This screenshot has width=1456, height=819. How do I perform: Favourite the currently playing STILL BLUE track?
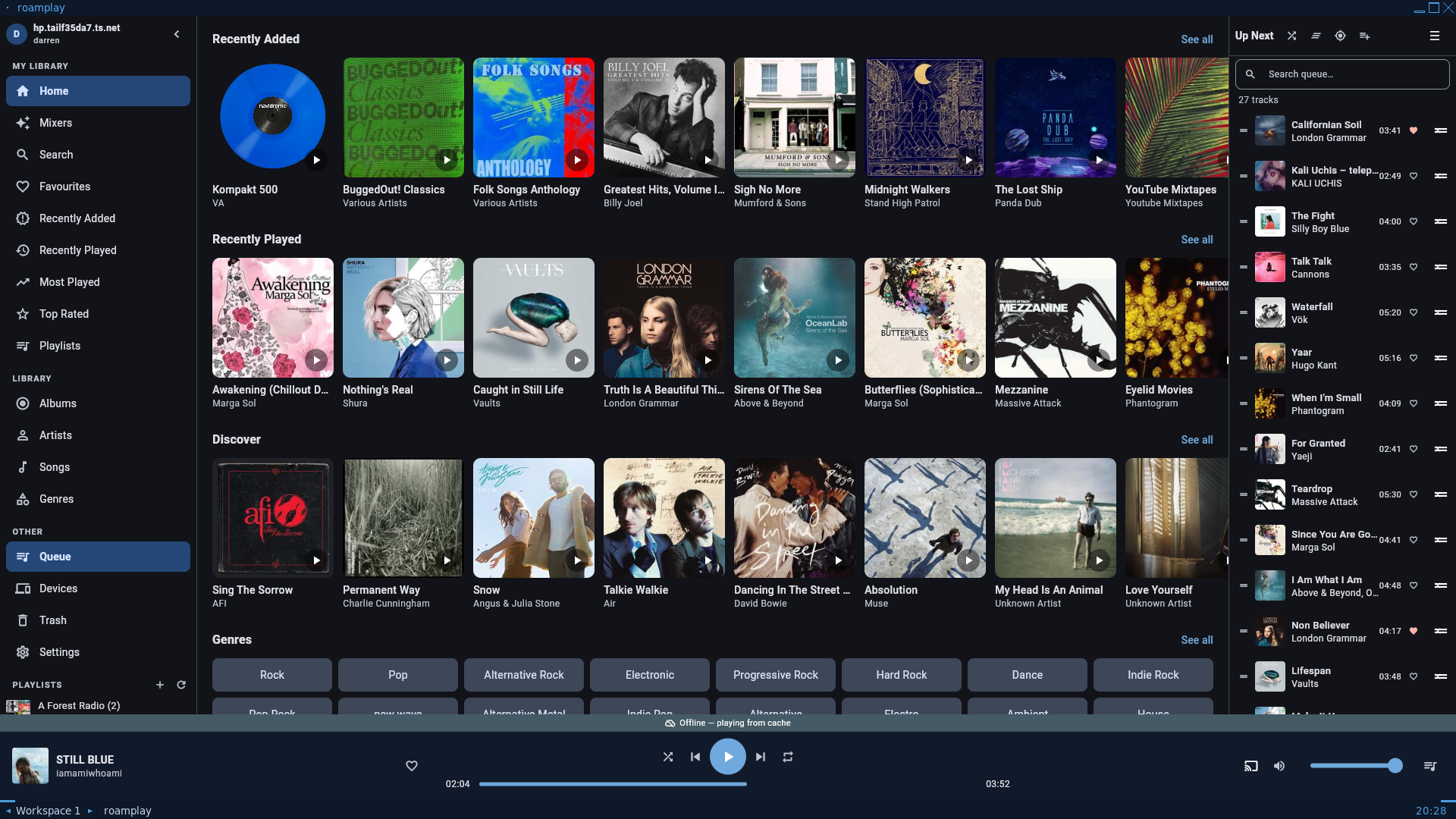tap(412, 766)
